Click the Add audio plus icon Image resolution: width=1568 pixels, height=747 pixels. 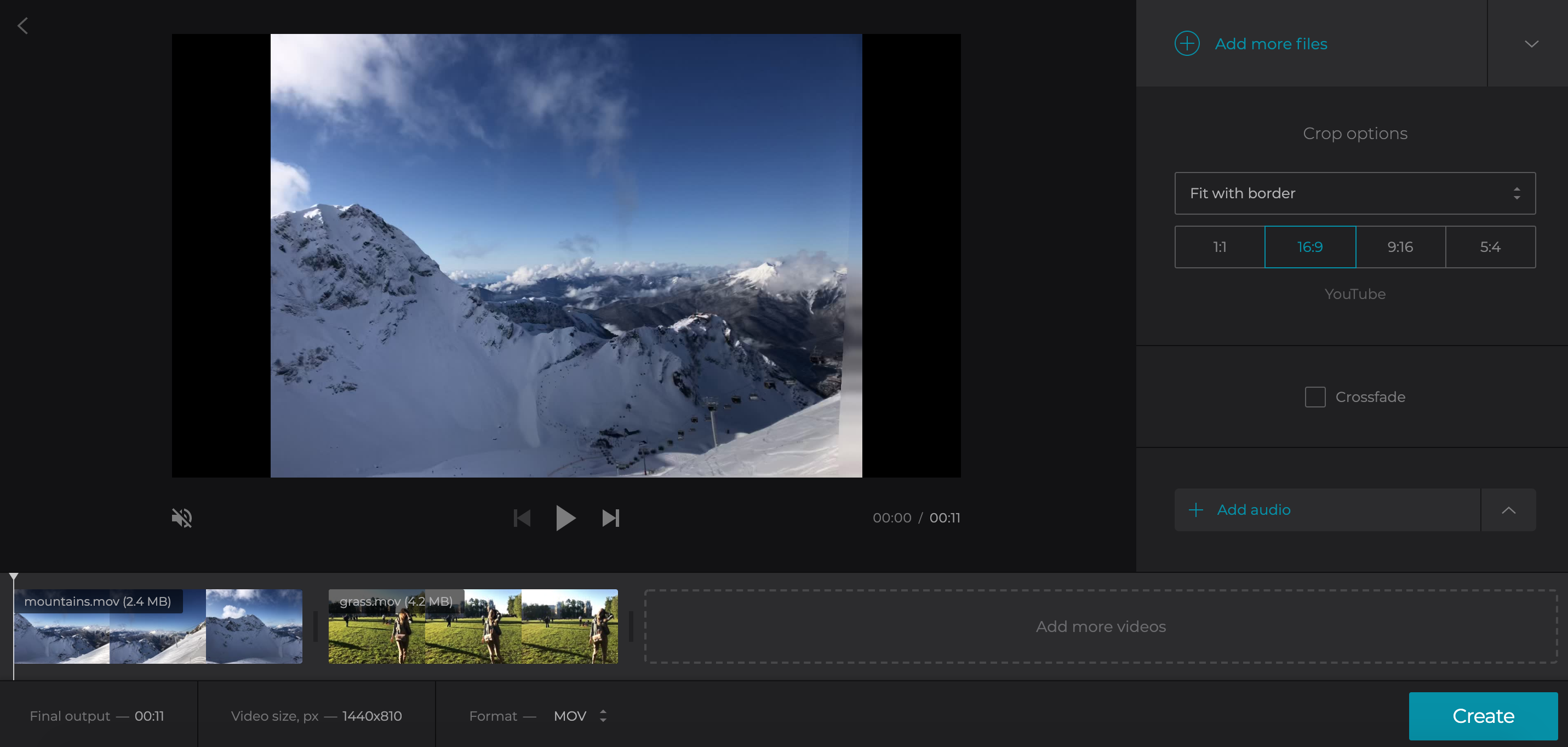tap(1197, 510)
